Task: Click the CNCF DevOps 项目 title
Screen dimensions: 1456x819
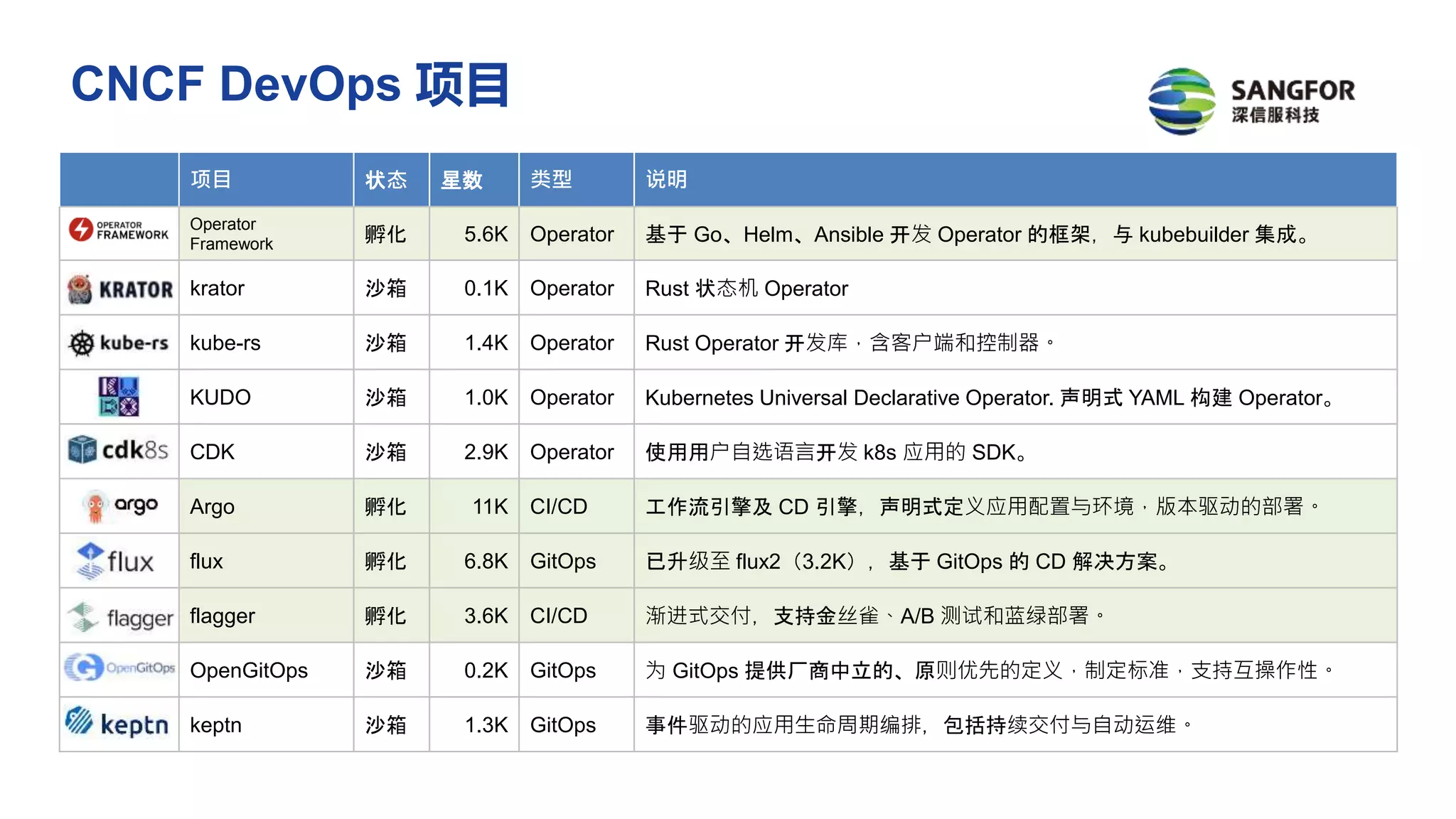Action: pyautogui.click(x=290, y=85)
